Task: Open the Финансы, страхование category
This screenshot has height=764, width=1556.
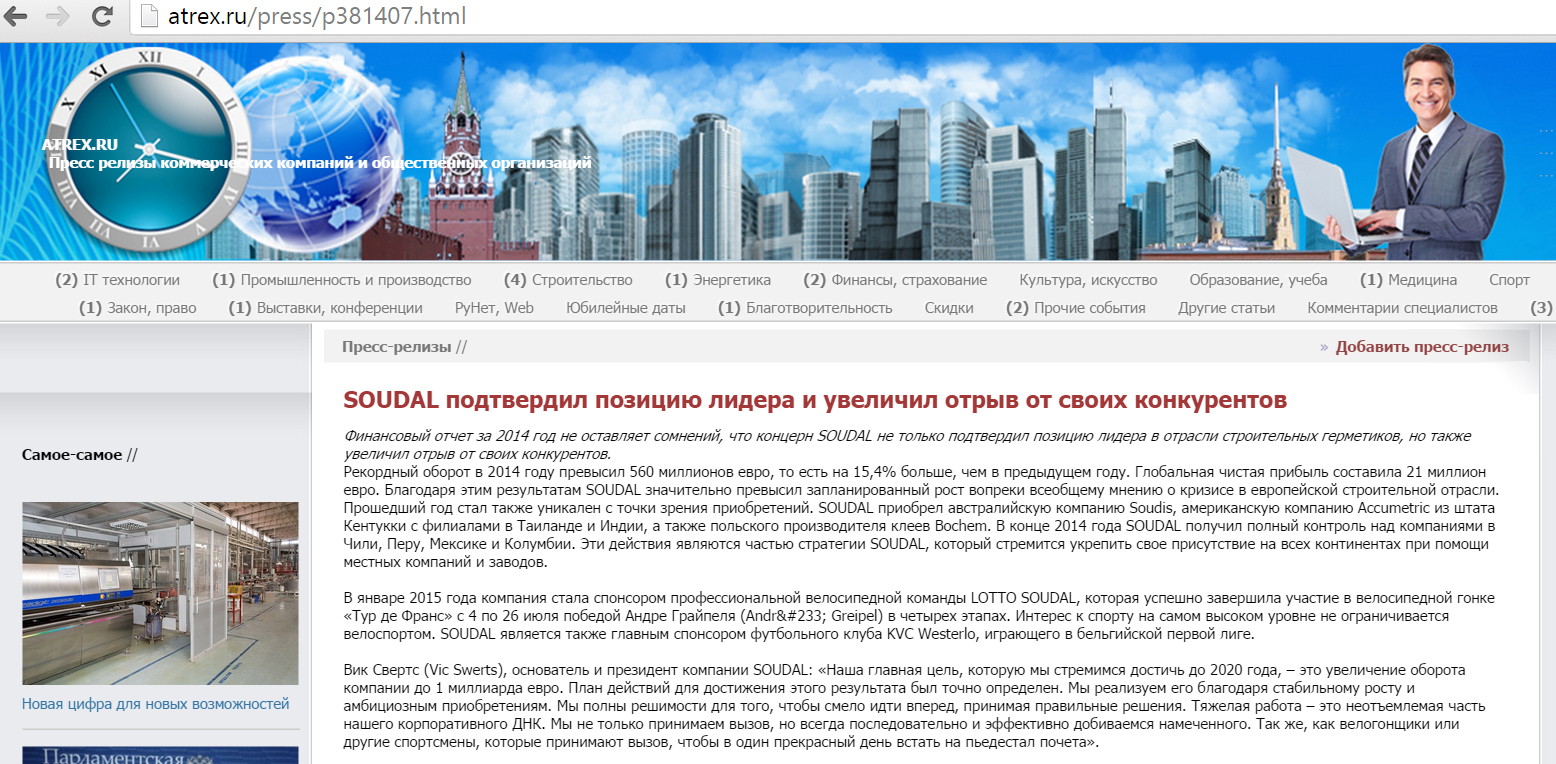Action: (x=909, y=280)
